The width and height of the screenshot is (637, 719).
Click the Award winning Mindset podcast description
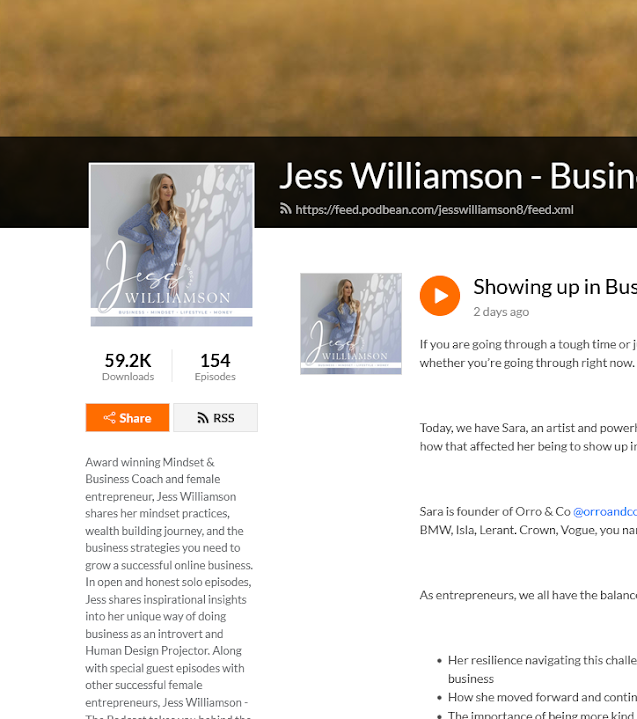169,587
